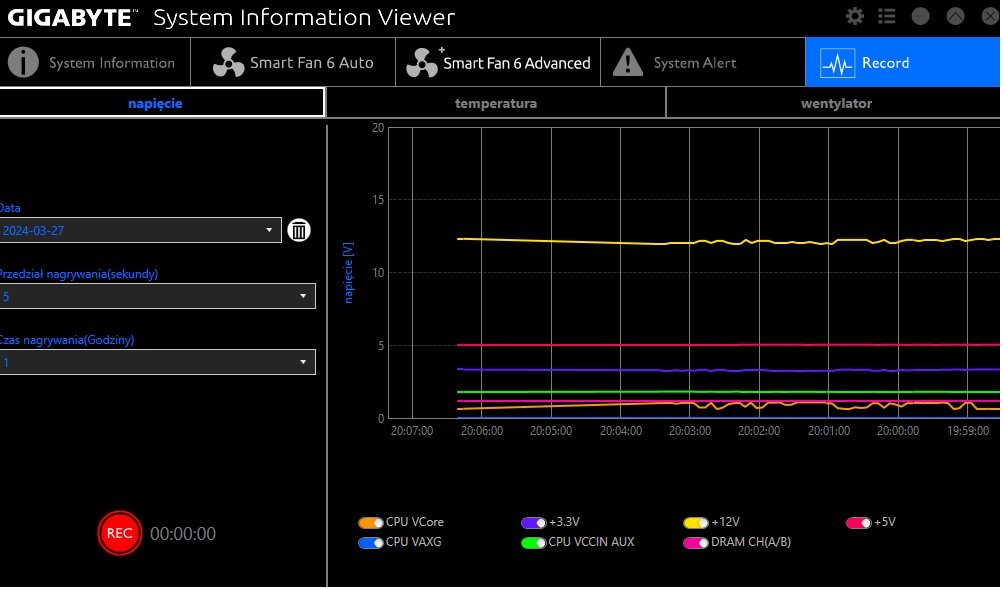Screen dimensions: 1003x590
Task: Toggle the DRAM CH(A/B) line
Action: tap(696, 543)
